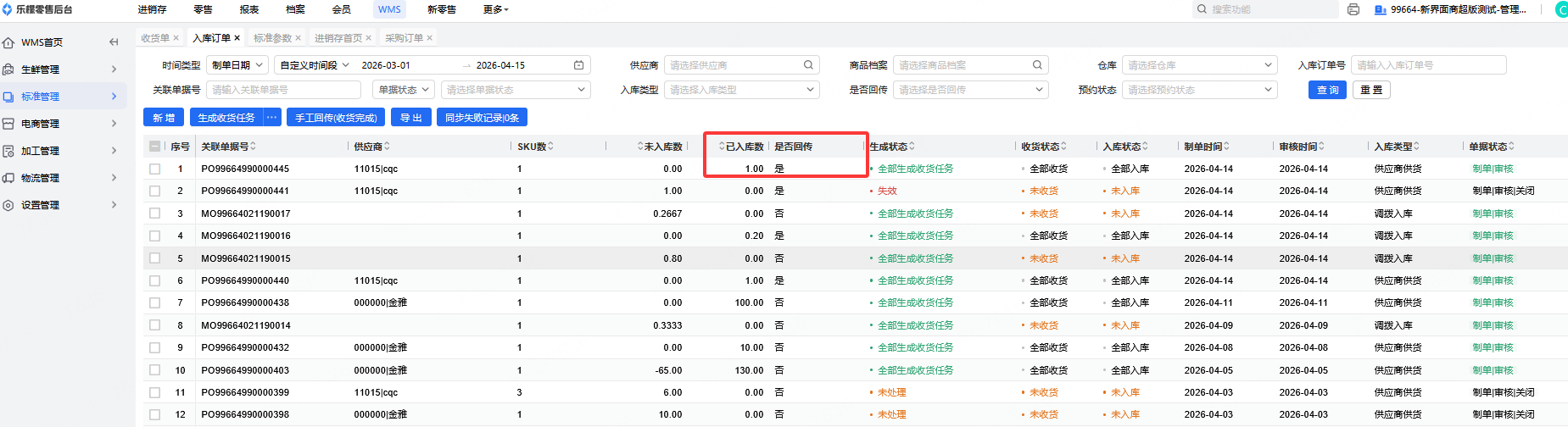This screenshot has width=1568, height=427.
Task: Click the 重置 button
Action: pos(1371,90)
